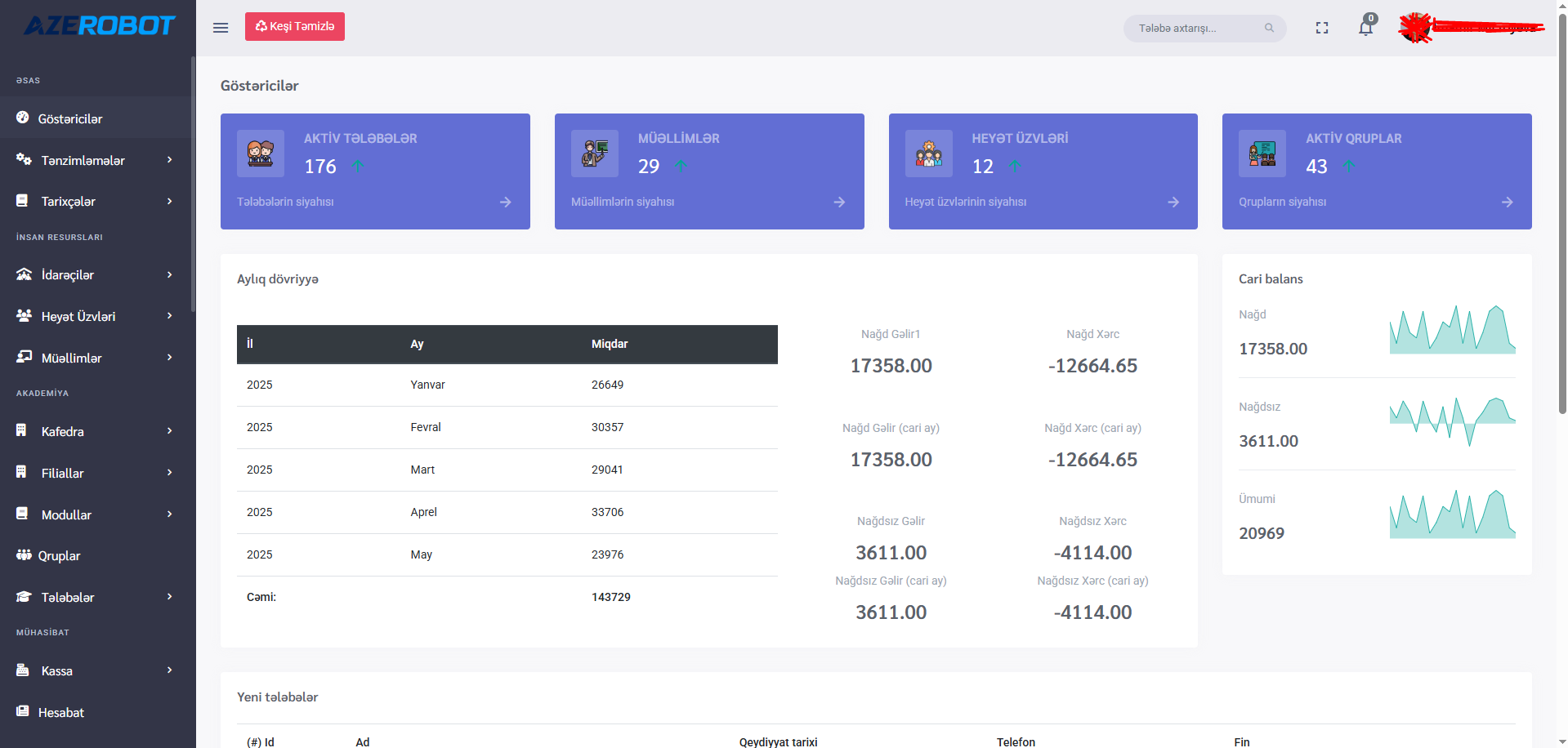The image size is (1568, 748).
Task: Open the Müəllimlərin siyahısı link
Action: 623,202
